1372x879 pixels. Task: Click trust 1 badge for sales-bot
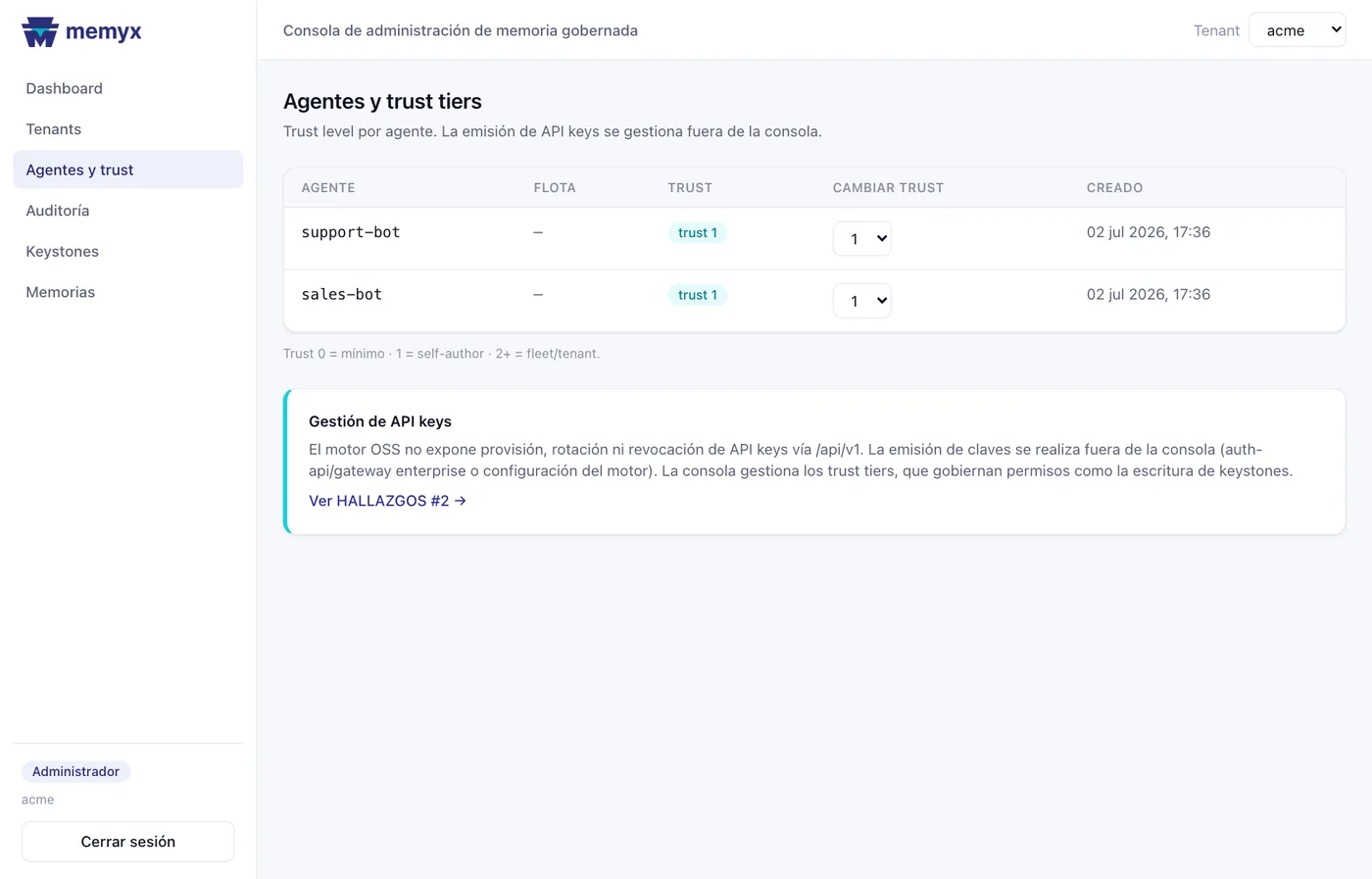pos(698,295)
